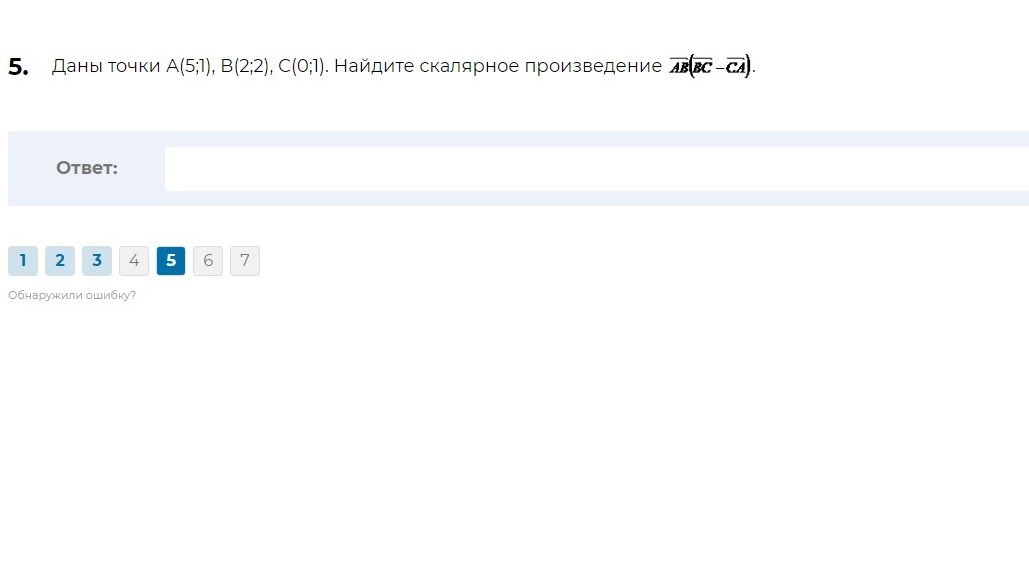Open the 'Обнаружили ошибку?' link
Image resolution: width=1029 pixels, height=579 pixels.
point(72,295)
